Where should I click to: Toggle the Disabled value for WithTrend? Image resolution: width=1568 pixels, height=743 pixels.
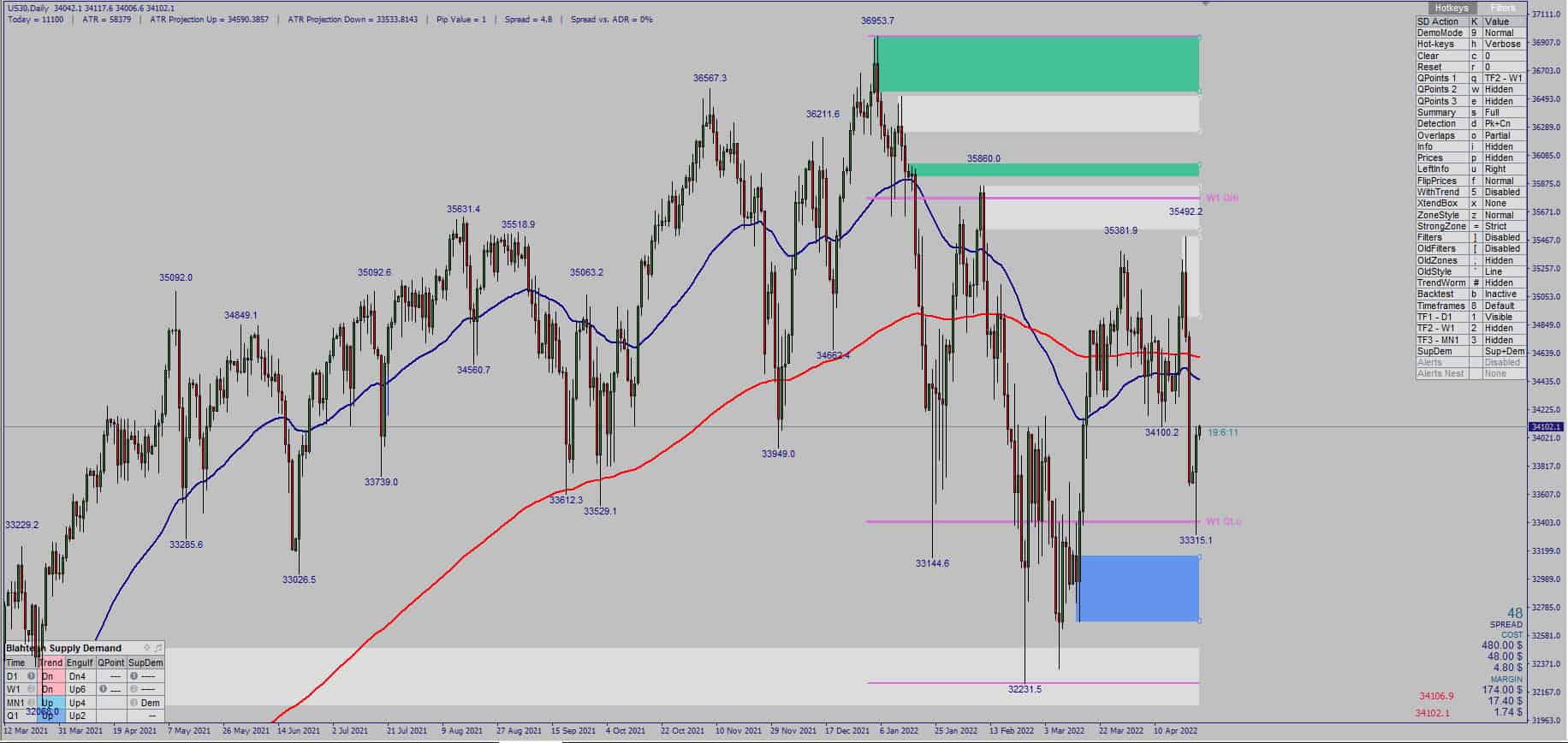click(x=1504, y=192)
